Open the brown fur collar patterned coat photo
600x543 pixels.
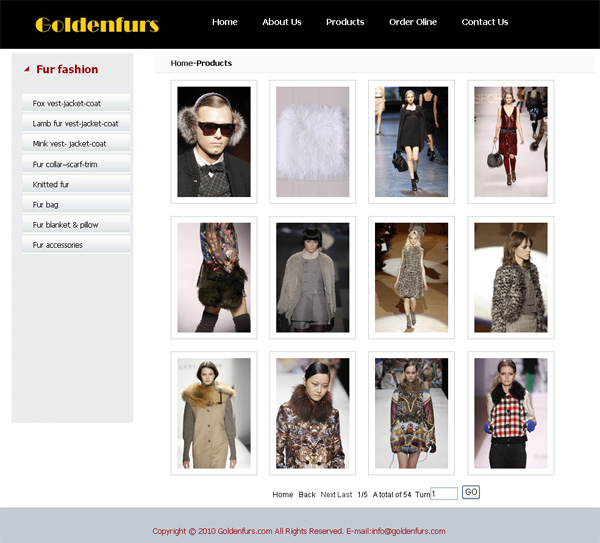coord(313,413)
